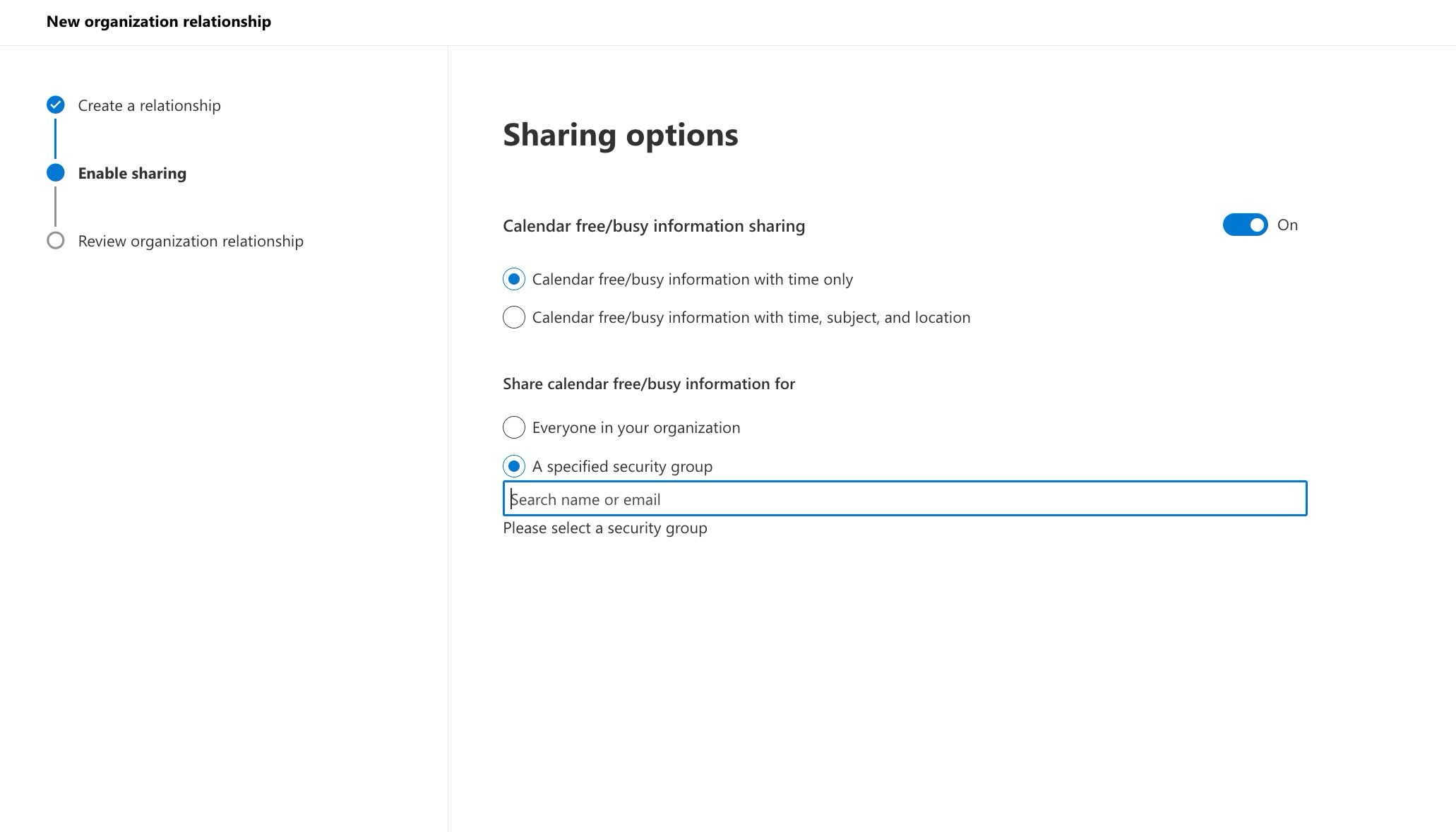This screenshot has width=1456, height=832.
Task: Turn off Calendar free/busy information sharing
Action: 1245,225
